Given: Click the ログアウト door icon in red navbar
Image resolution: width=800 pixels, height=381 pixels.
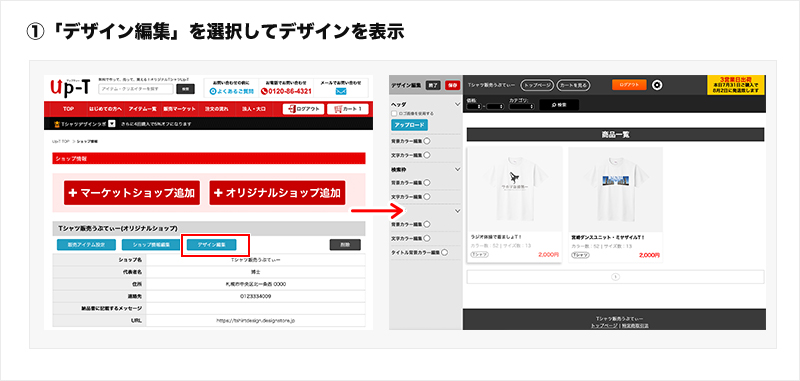Looking at the screenshot, I should (292, 109).
